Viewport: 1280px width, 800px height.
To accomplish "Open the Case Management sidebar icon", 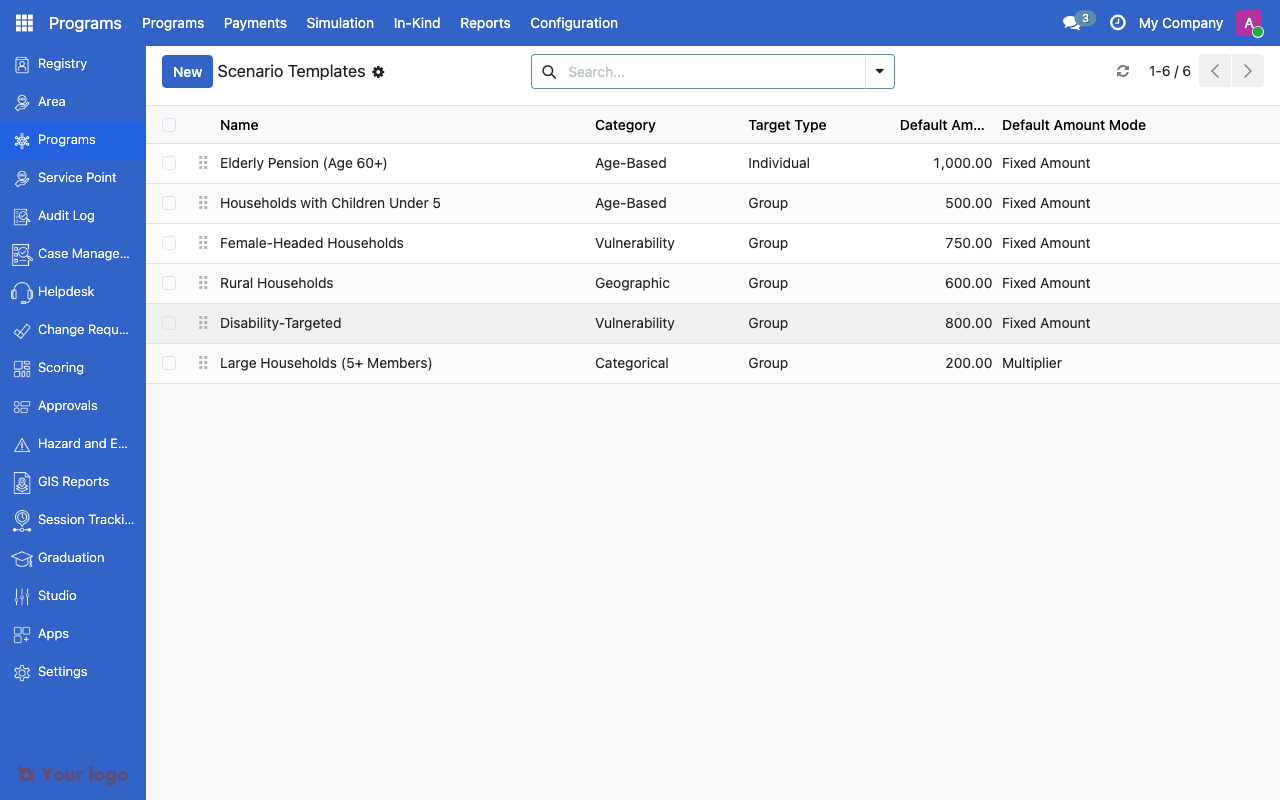I will [22, 254].
